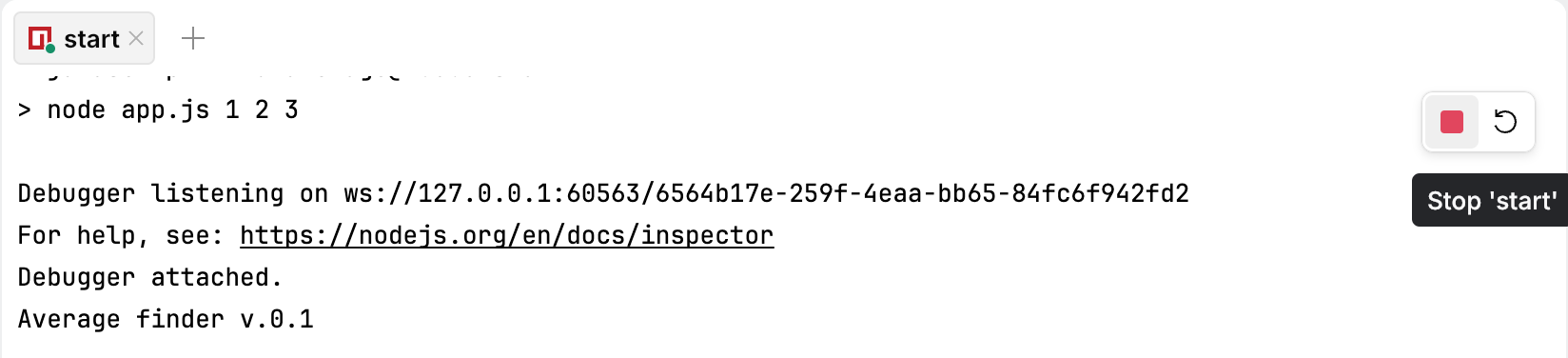Click the 'Average finder v.0.1' output line
Viewport: 1568px width, 358px height.
(x=166, y=319)
